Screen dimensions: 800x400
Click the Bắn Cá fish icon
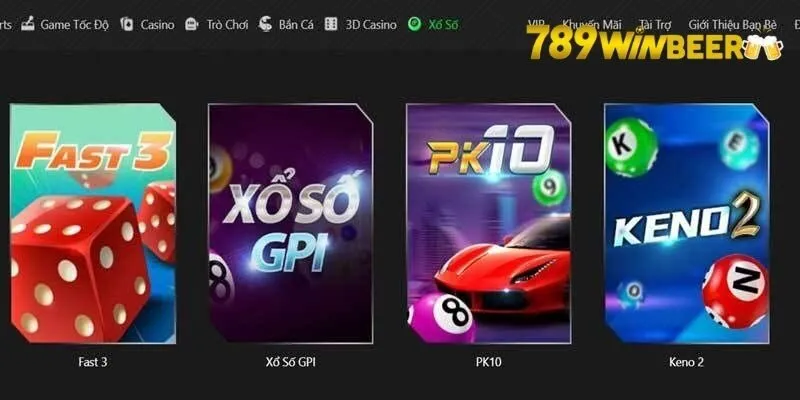pyautogui.click(x=265, y=24)
